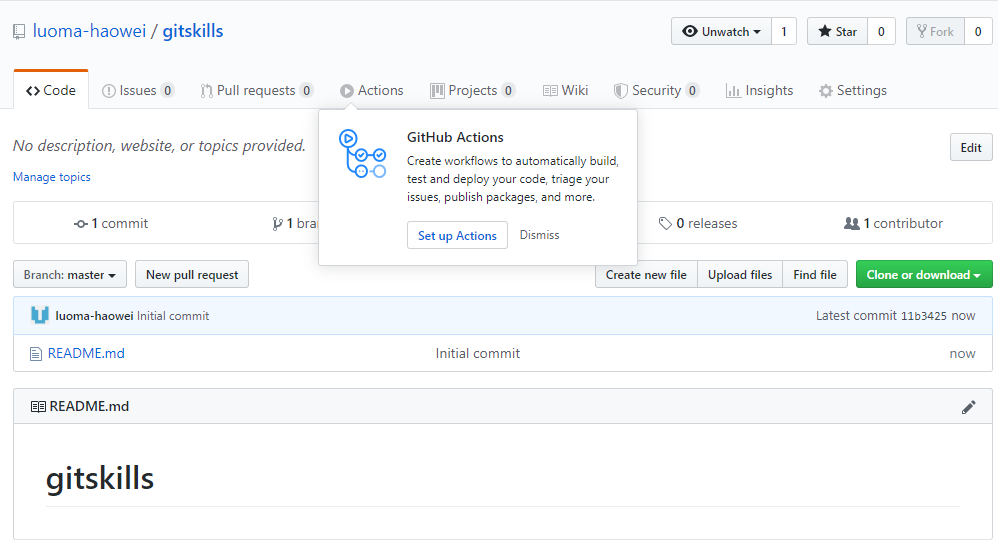Click Set up Actions button
The height and width of the screenshot is (548, 998).
[x=457, y=235]
